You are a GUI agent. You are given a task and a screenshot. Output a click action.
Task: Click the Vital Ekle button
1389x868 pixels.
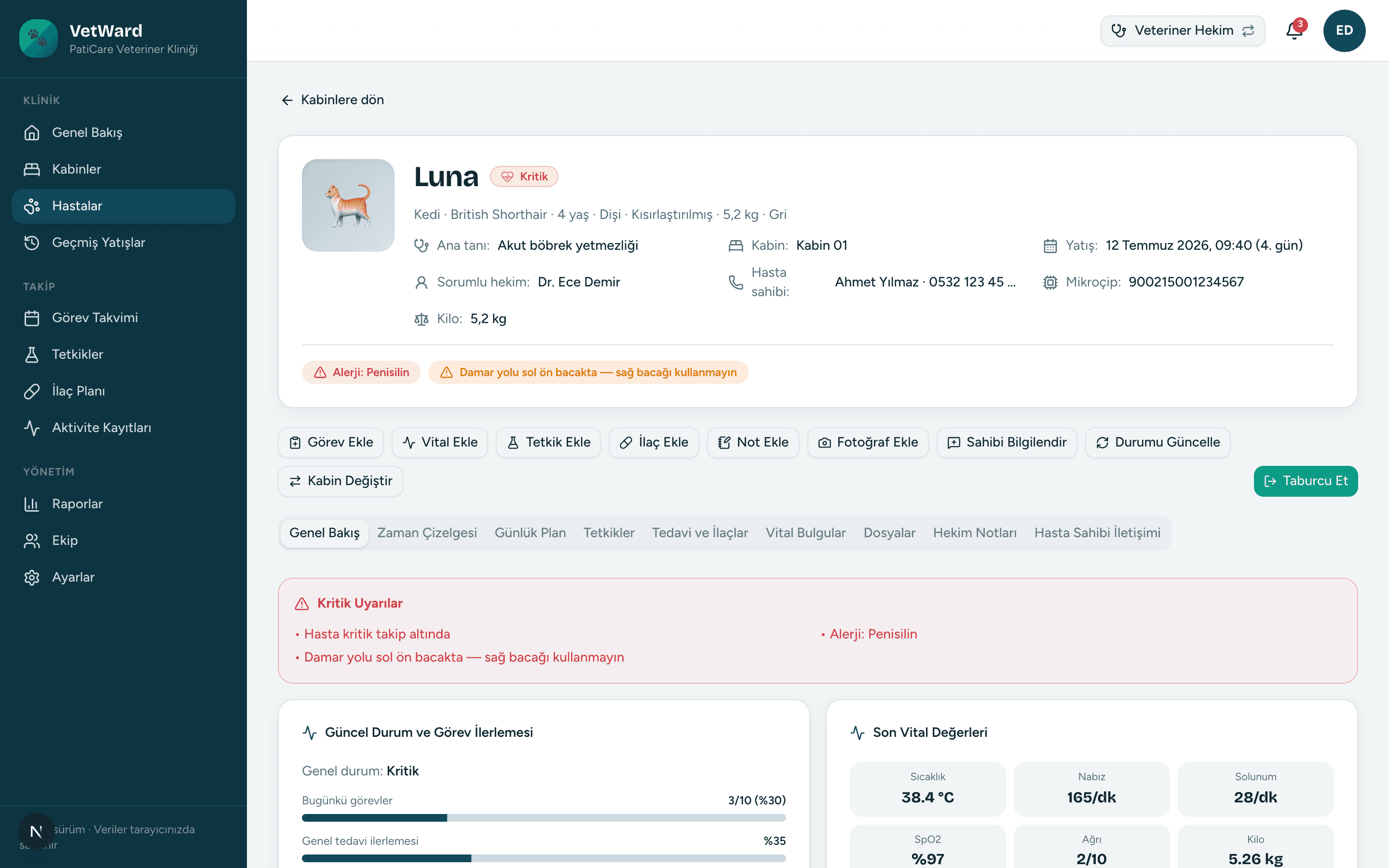pos(440,442)
